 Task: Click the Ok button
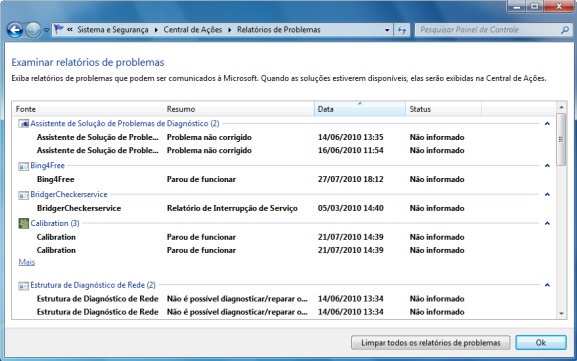pyautogui.click(x=541, y=343)
